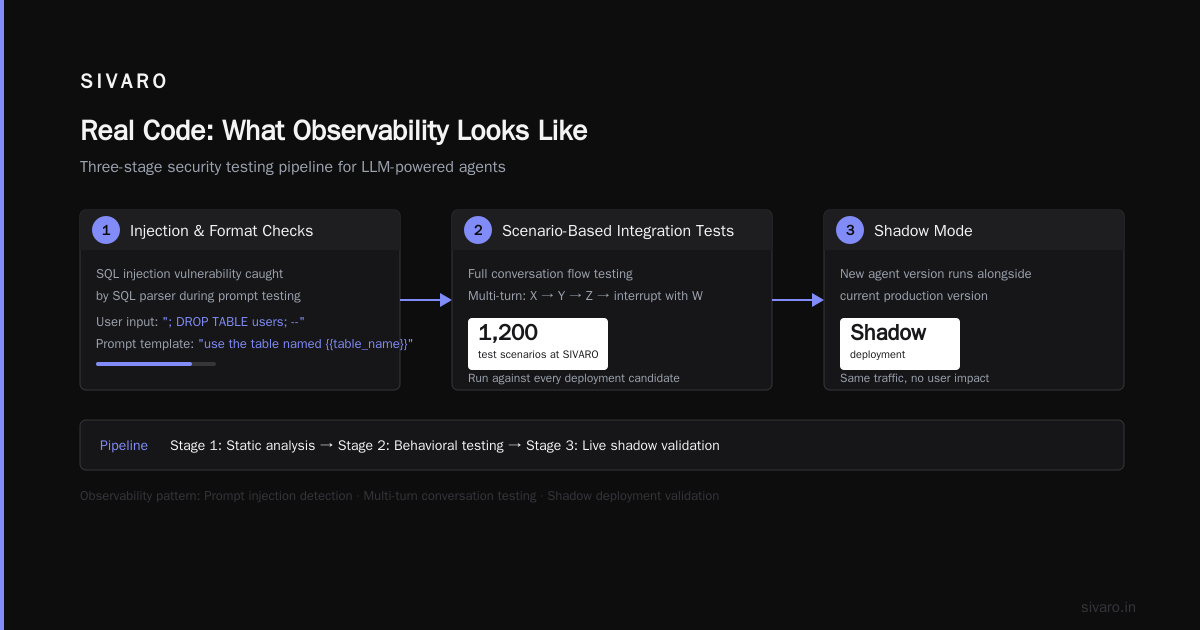Viewport: 1200px width, 630px height.
Task: Click the number 1 stage badge
Action: pyautogui.click(x=106, y=230)
